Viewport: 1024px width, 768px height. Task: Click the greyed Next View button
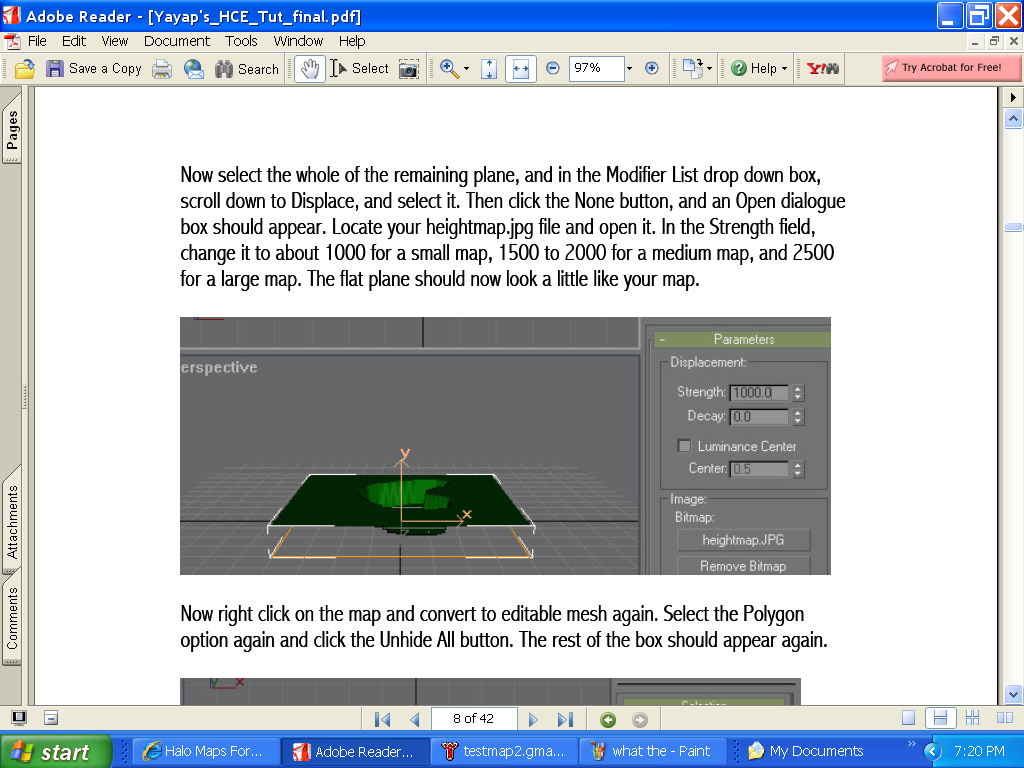640,720
